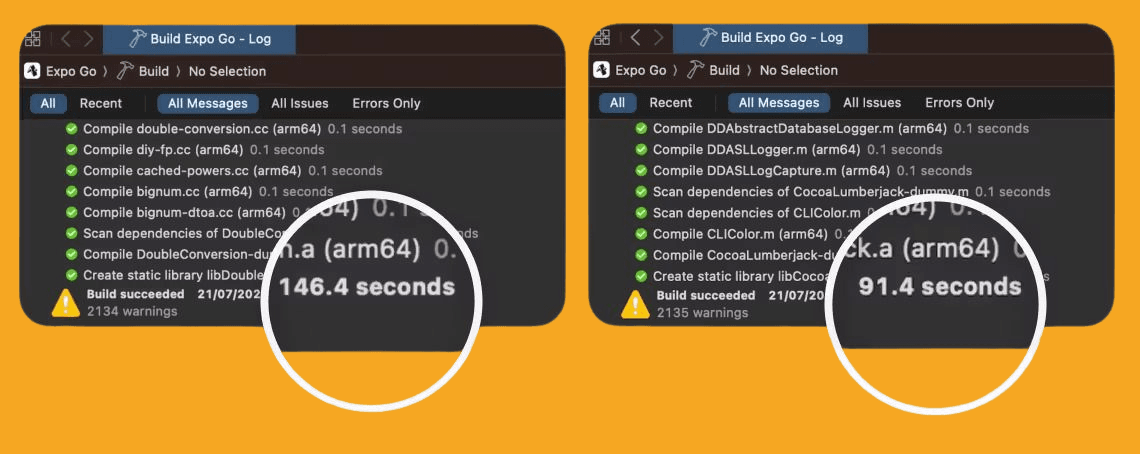Select the Compile cached-powers.cc log row
The height and width of the screenshot is (454, 1140).
pos(192,171)
